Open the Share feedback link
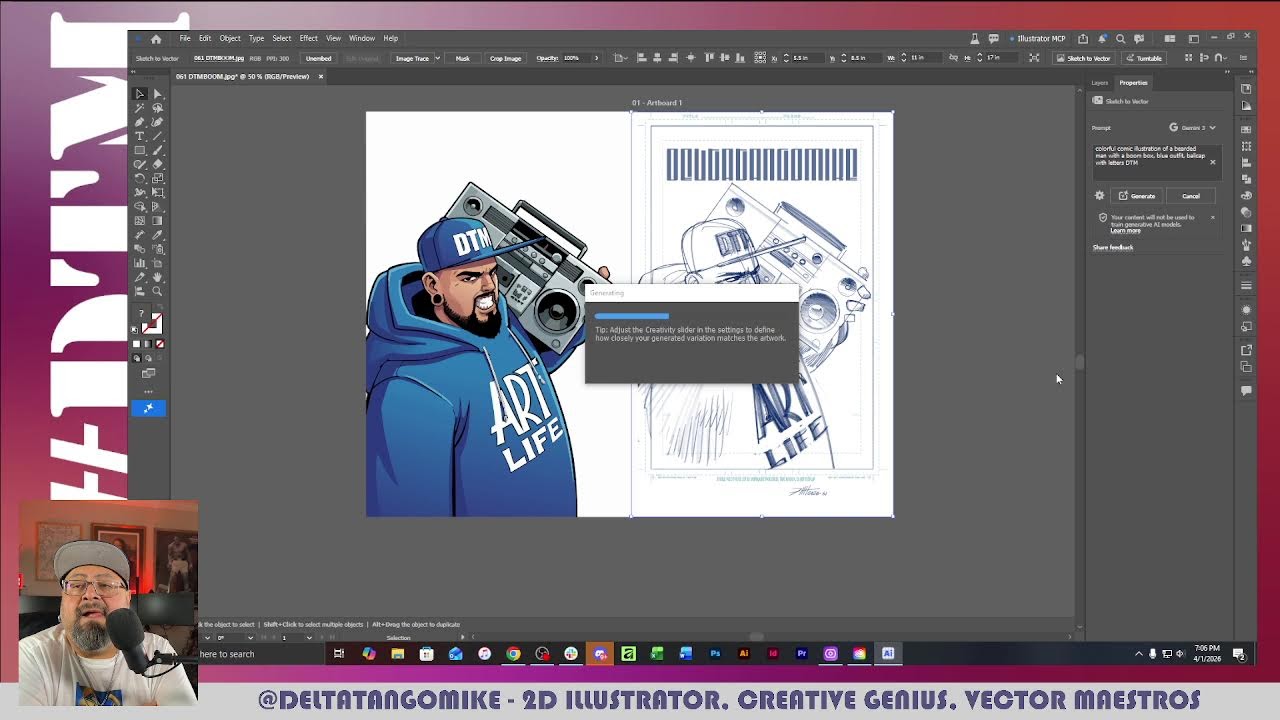This screenshot has height=720, width=1280. [1113, 247]
